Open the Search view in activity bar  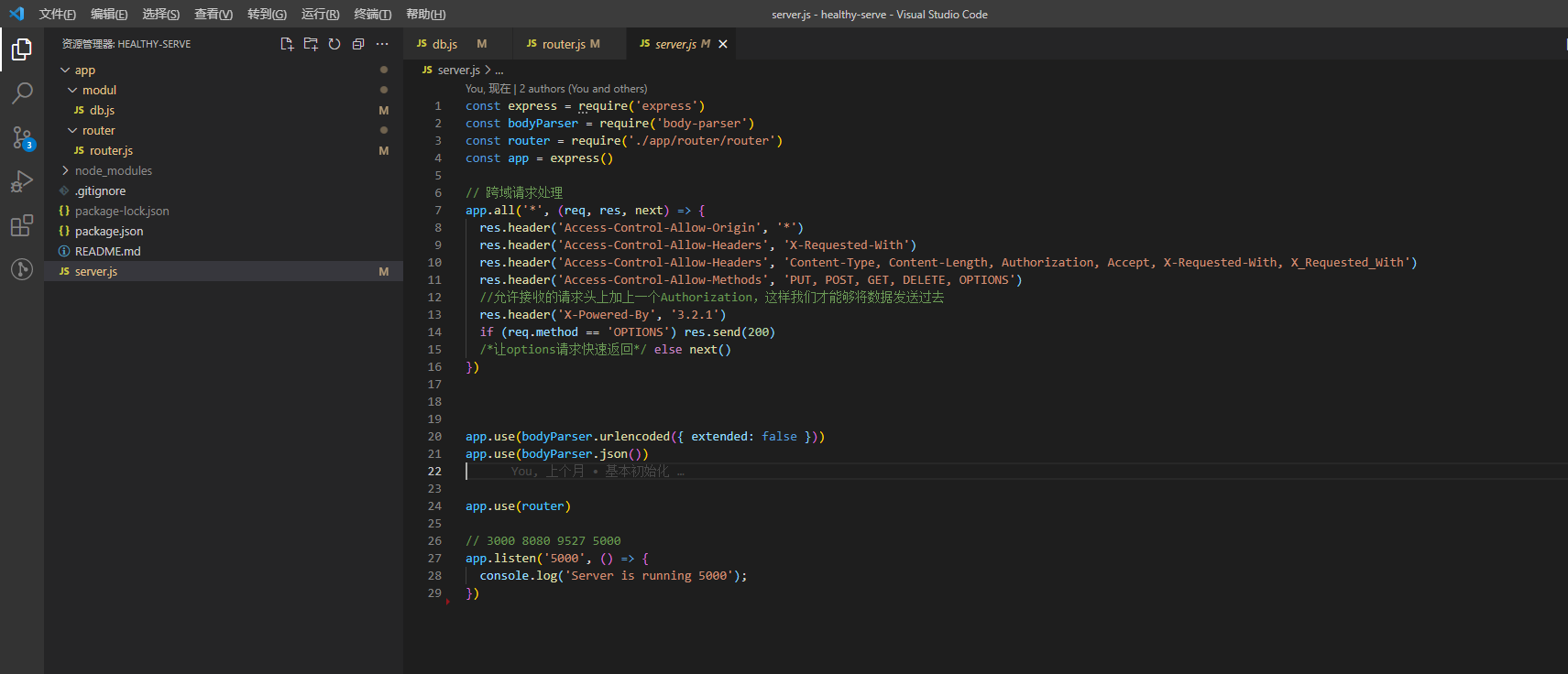(22, 93)
